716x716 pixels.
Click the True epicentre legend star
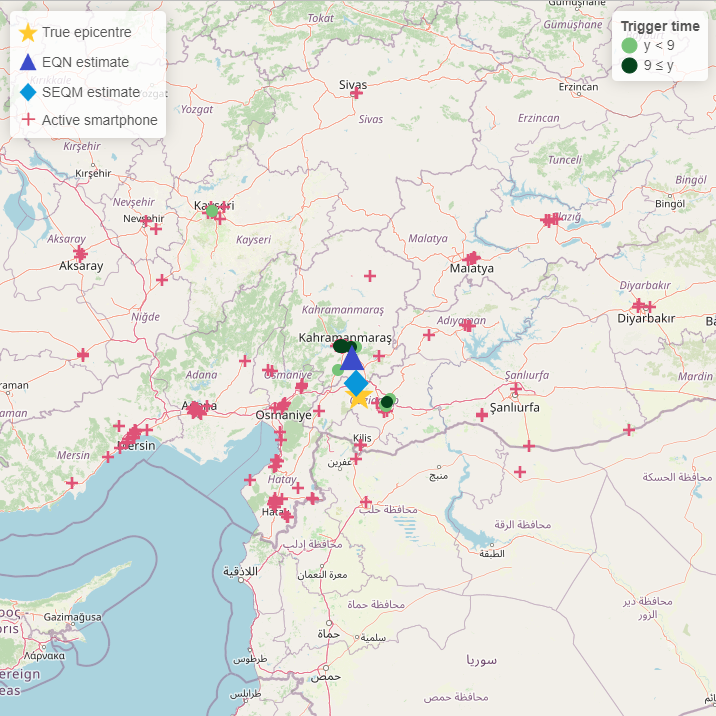coord(28,32)
